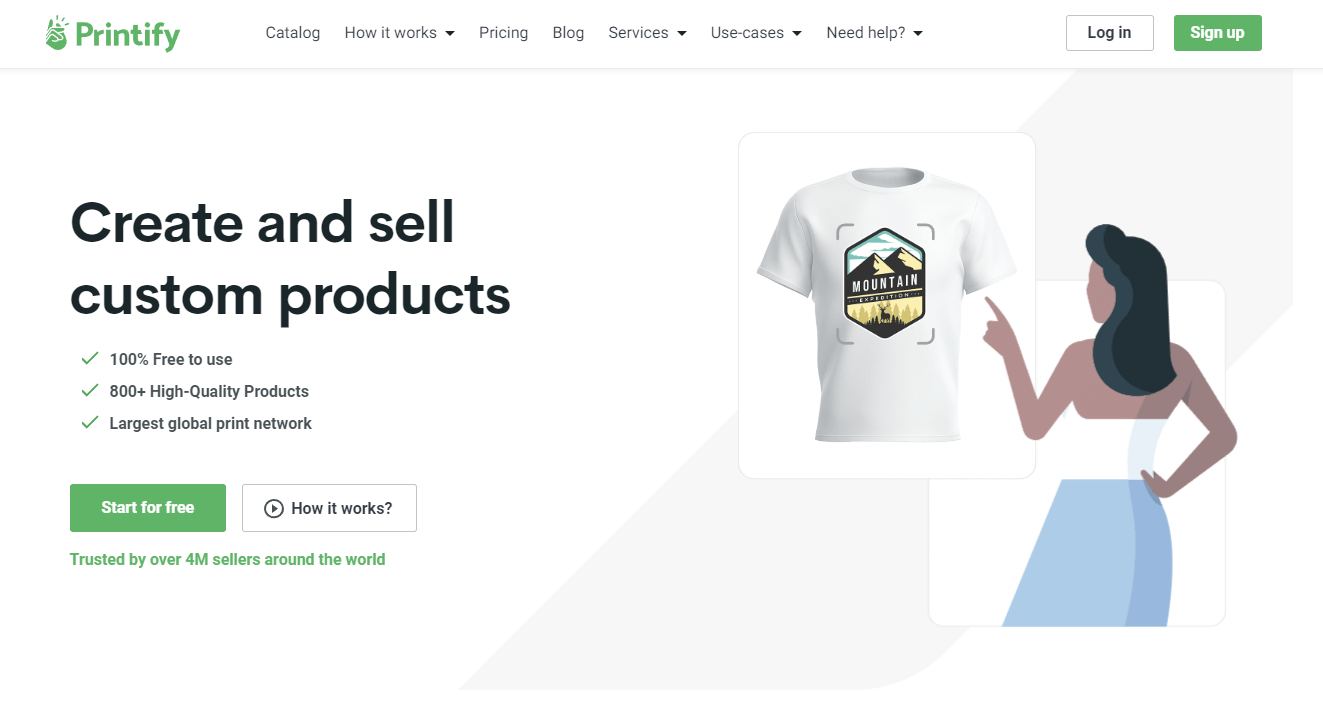
Task: Open the Pricing menu item
Action: (x=503, y=33)
